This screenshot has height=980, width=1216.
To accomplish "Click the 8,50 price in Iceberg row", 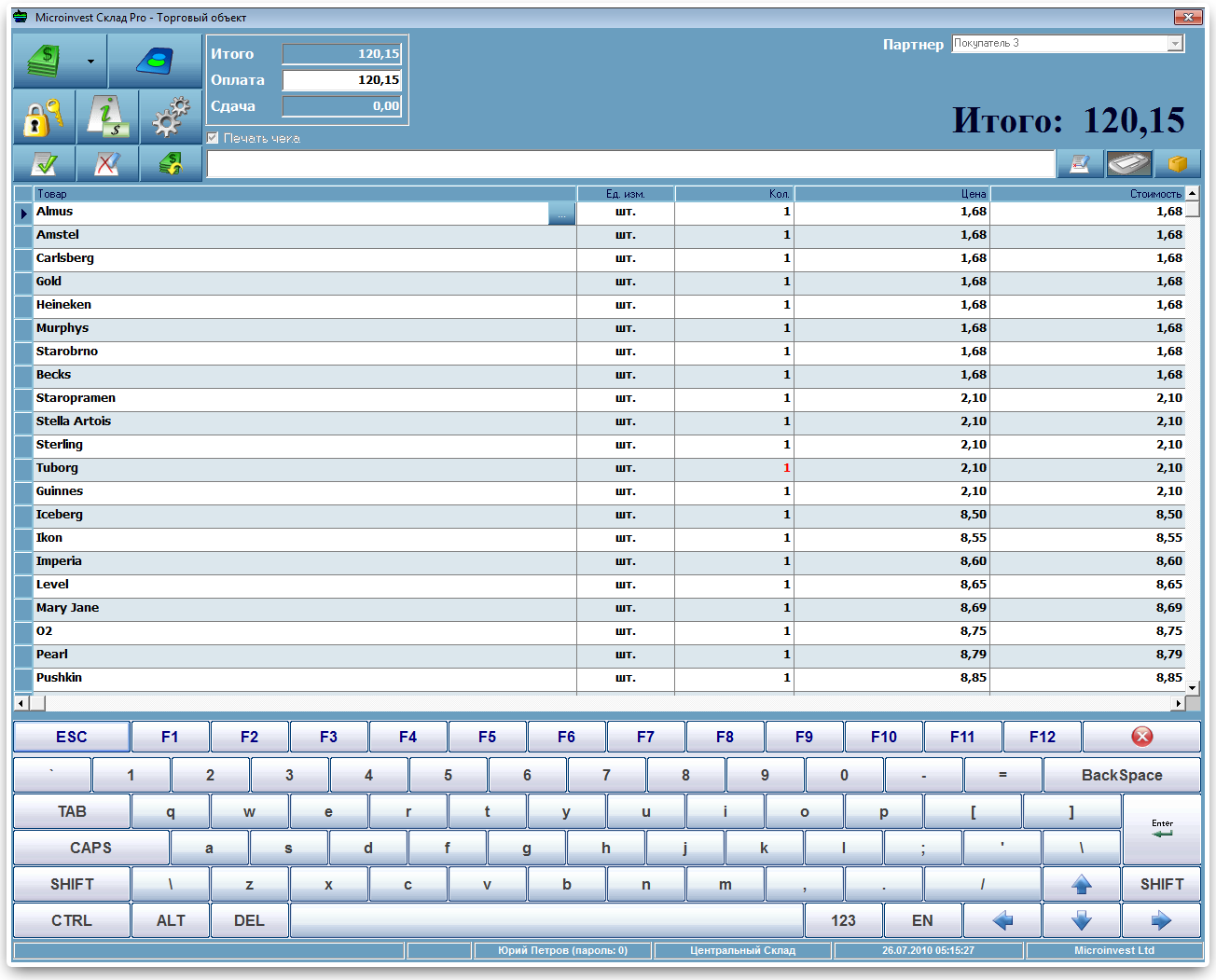I will tap(973, 515).
